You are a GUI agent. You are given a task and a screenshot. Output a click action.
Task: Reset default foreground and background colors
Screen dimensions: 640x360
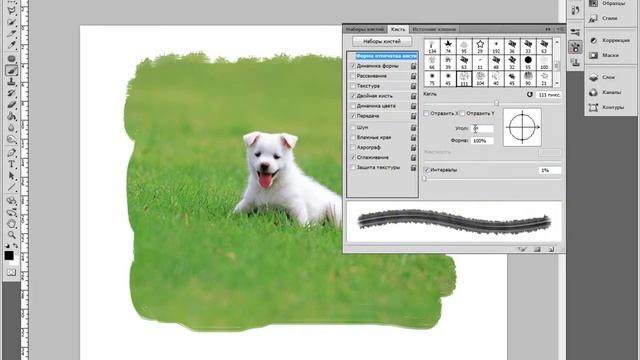pyautogui.click(x=7, y=246)
